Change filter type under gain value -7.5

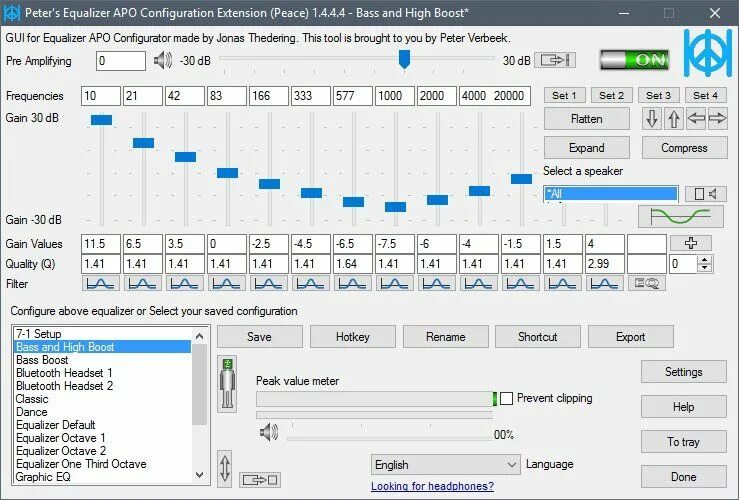394,284
